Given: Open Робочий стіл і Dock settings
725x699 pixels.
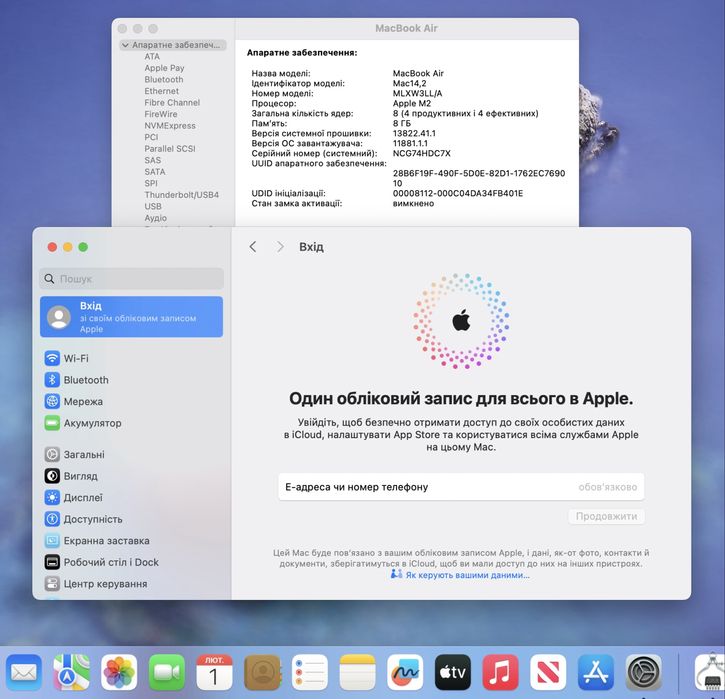Looking at the screenshot, I should point(102,562).
